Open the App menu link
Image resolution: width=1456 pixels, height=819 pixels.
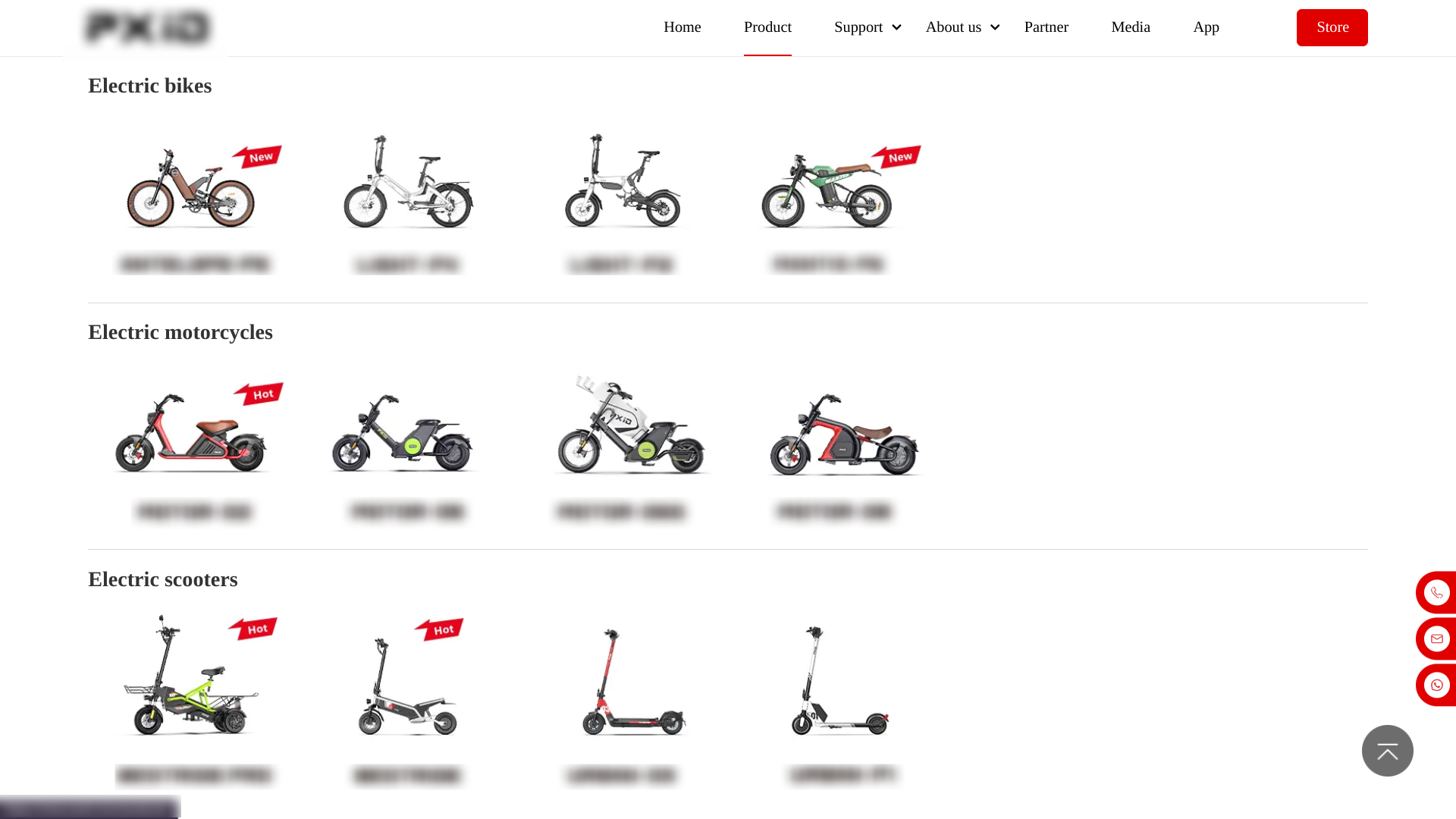(1206, 27)
